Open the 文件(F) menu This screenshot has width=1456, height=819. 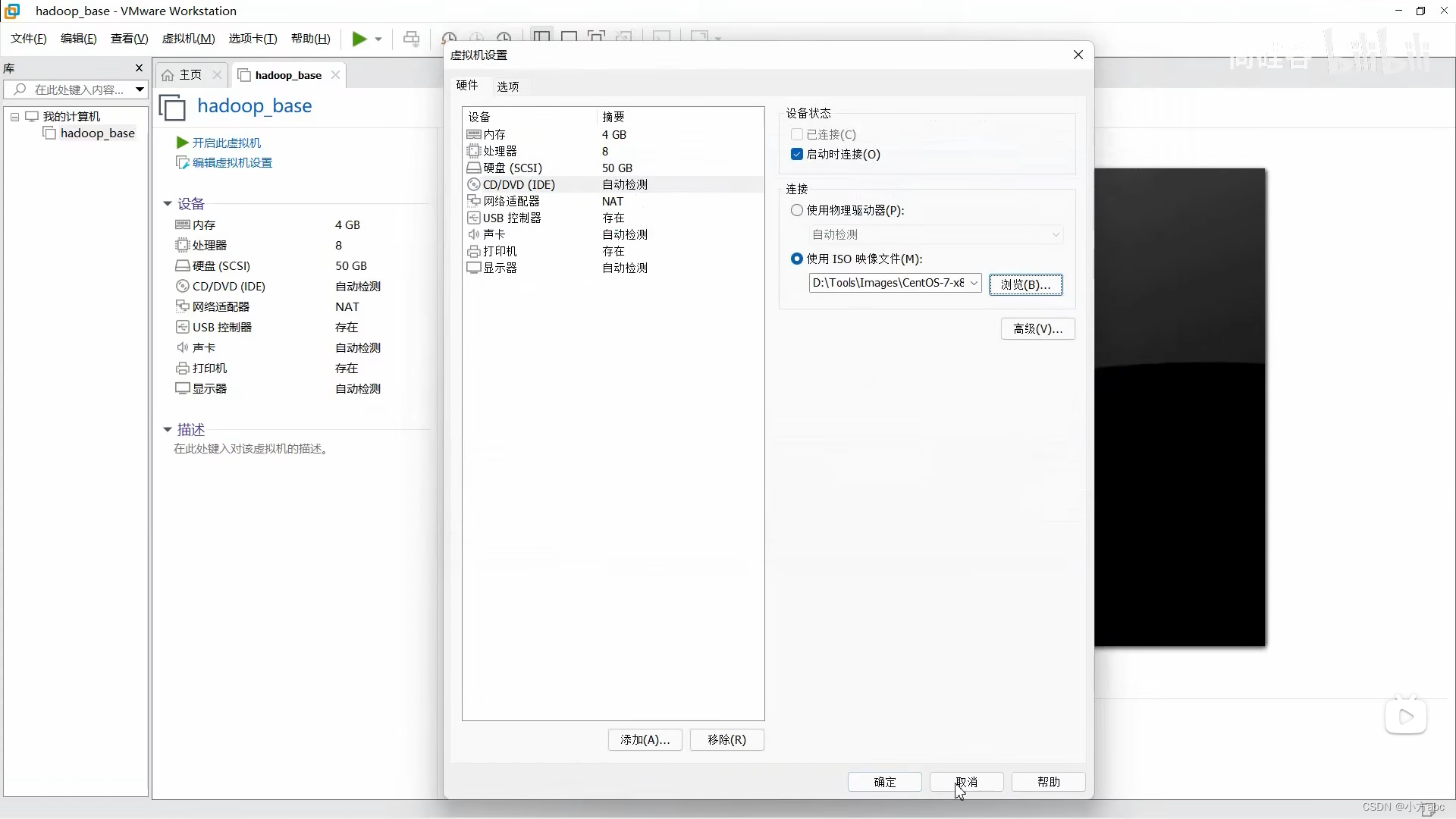pos(29,39)
